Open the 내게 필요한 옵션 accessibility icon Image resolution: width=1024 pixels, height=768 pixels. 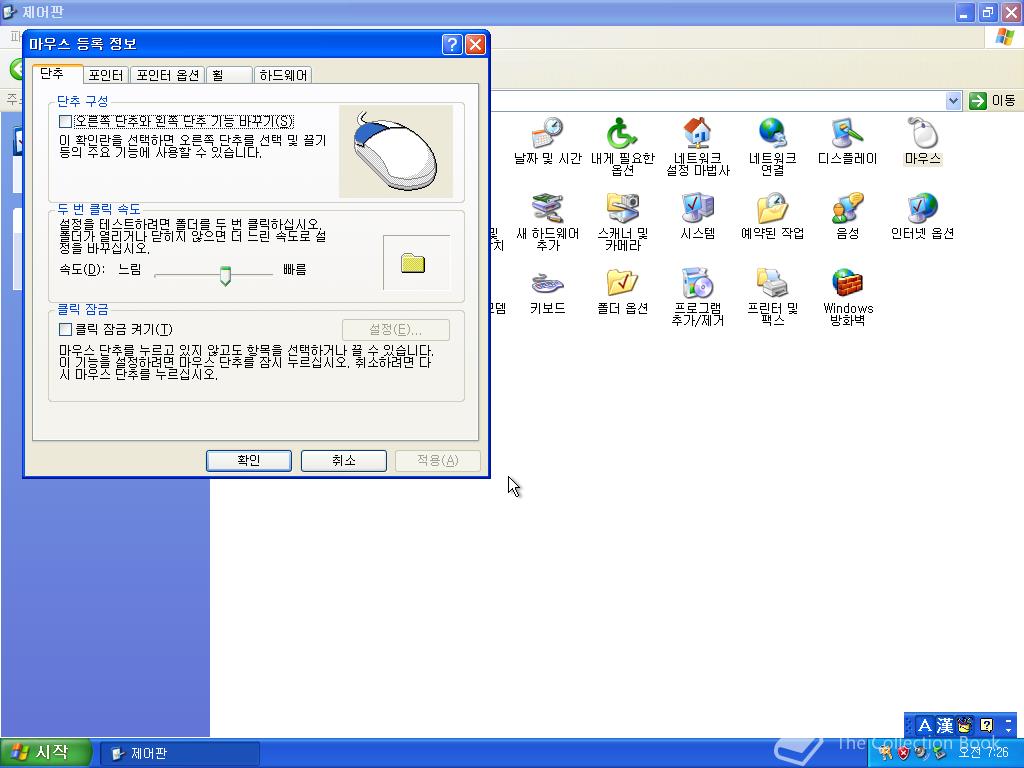[622, 147]
